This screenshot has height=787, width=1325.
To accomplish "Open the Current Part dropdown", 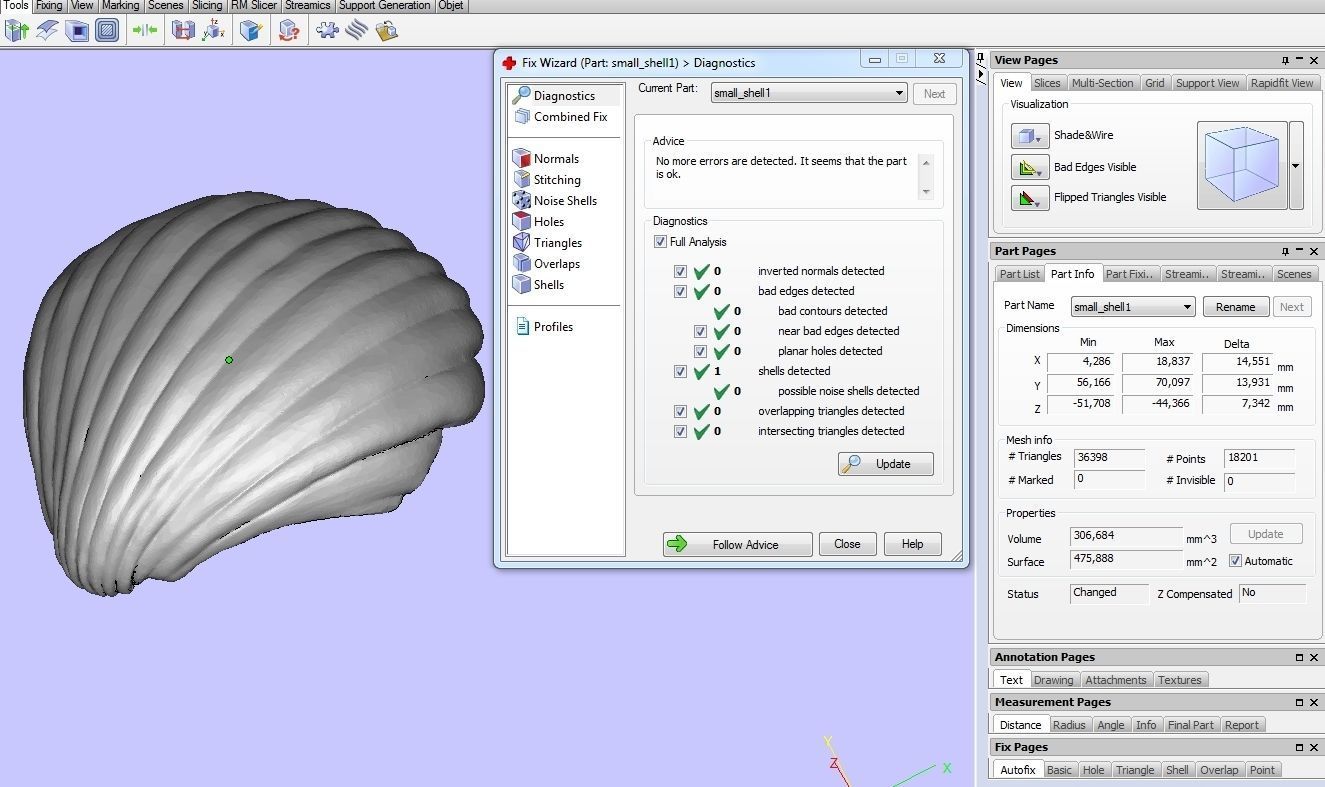I will [808, 93].
